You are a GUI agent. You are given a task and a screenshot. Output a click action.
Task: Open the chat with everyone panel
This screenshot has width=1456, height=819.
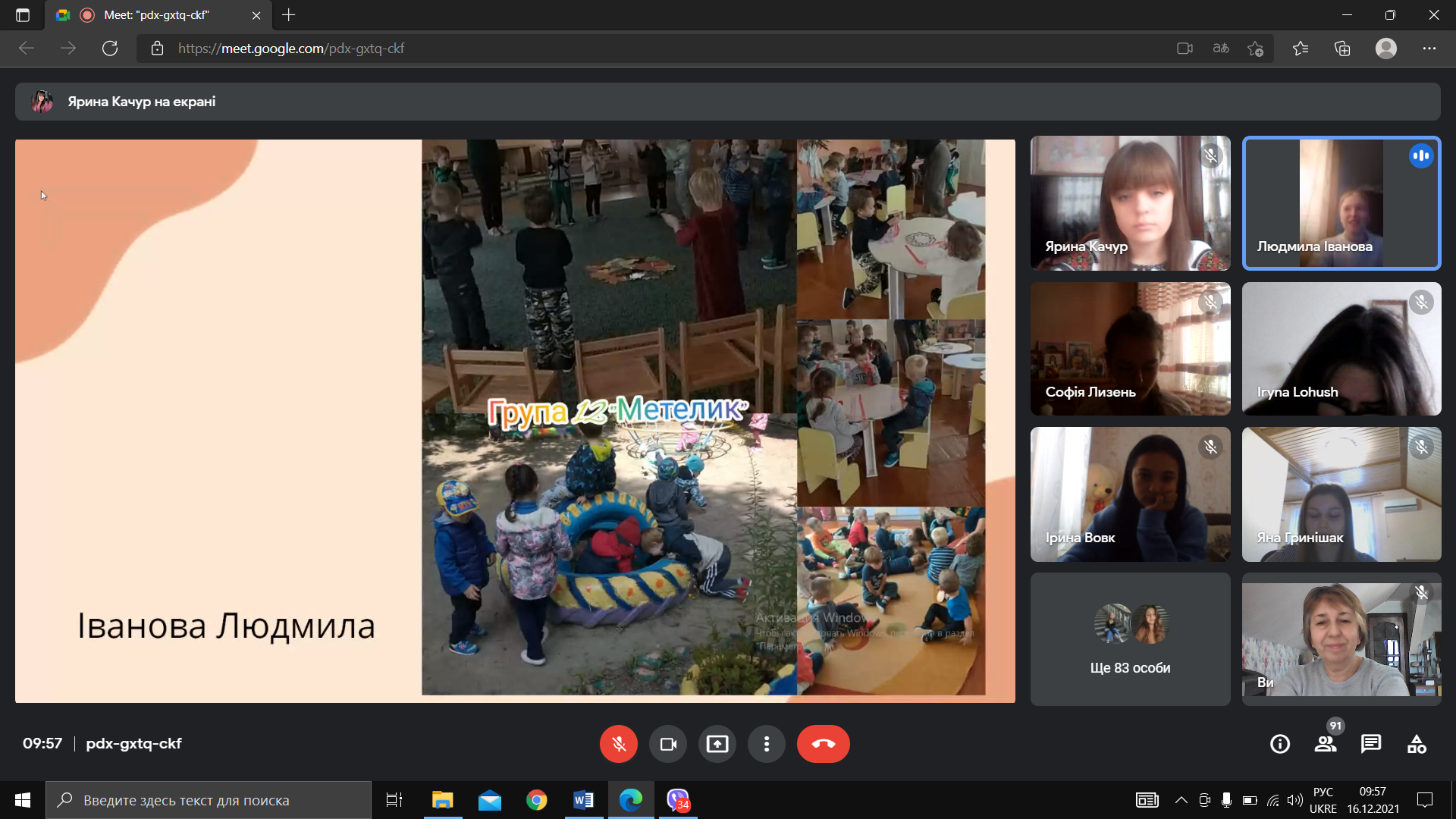1371,744
